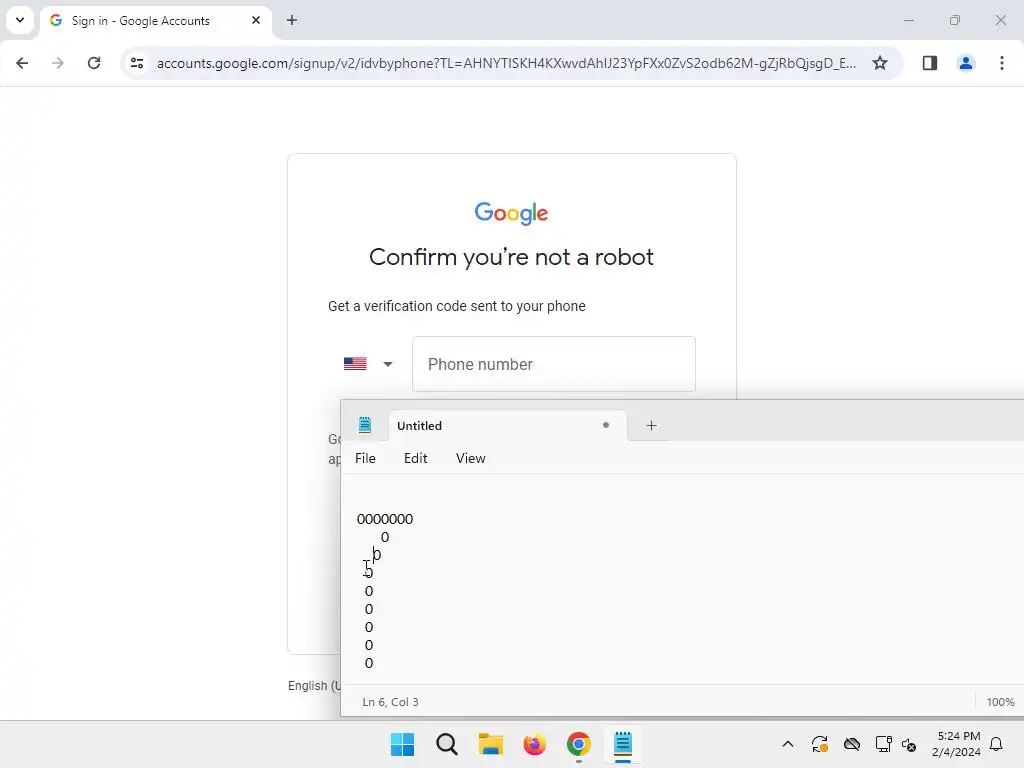Click the Phone number field
Image resolution: width=1024 pixels, height=768 pixels.
pyautogui.click(x=554, y=364)
